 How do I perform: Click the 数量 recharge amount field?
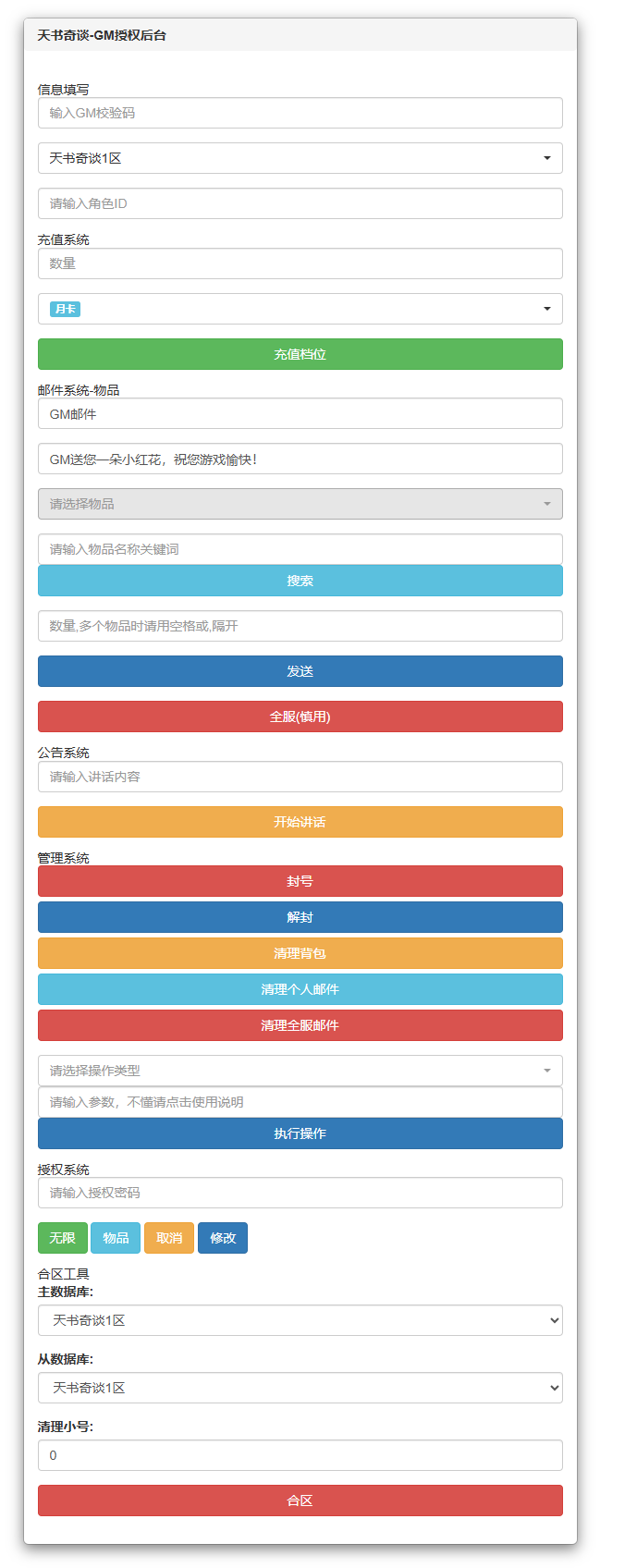point(300,263)
